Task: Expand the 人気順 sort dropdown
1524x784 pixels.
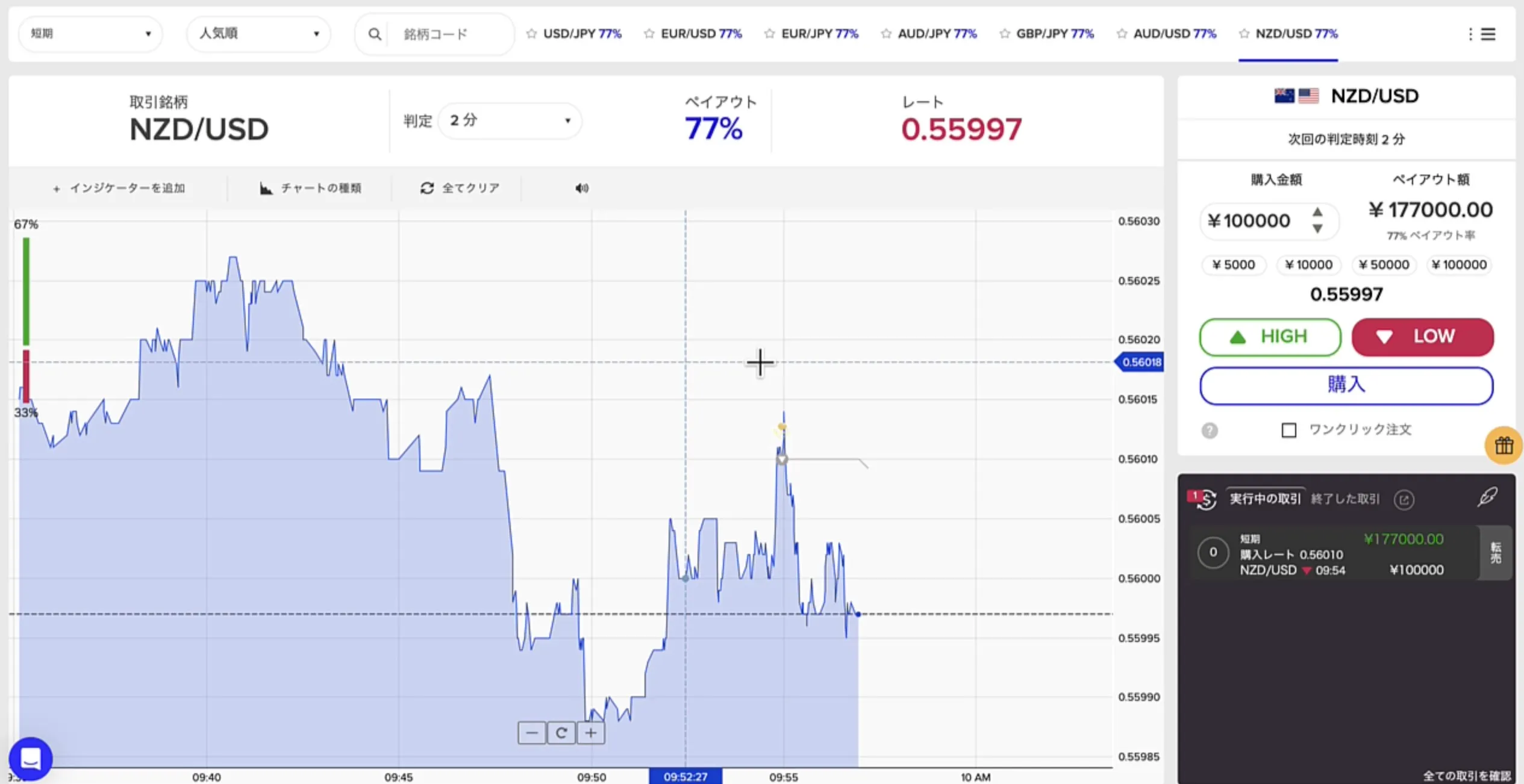Action: pos(258,34)
